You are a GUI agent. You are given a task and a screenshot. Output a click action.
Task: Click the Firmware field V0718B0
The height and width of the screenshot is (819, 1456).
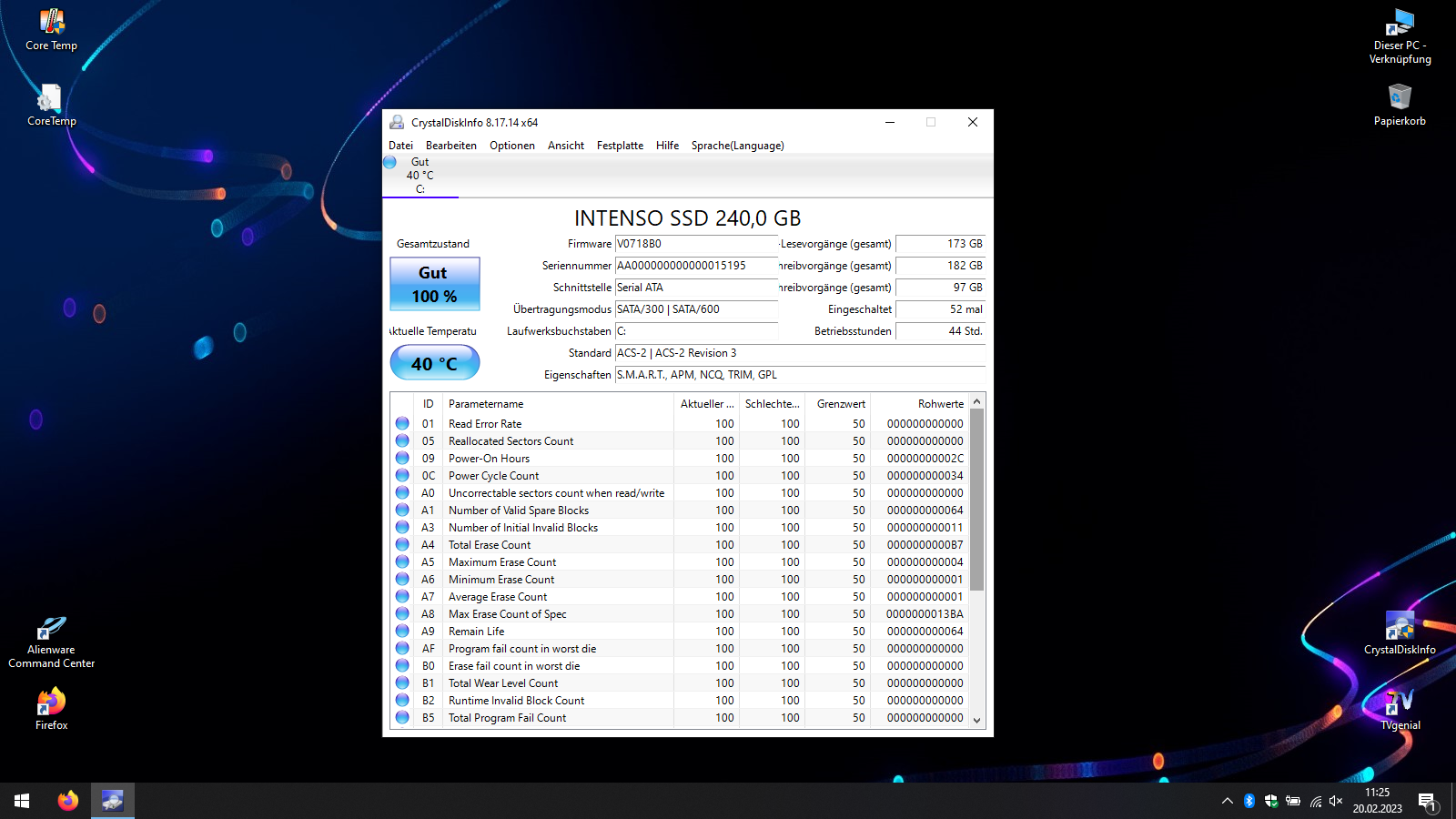pos(696,244)
